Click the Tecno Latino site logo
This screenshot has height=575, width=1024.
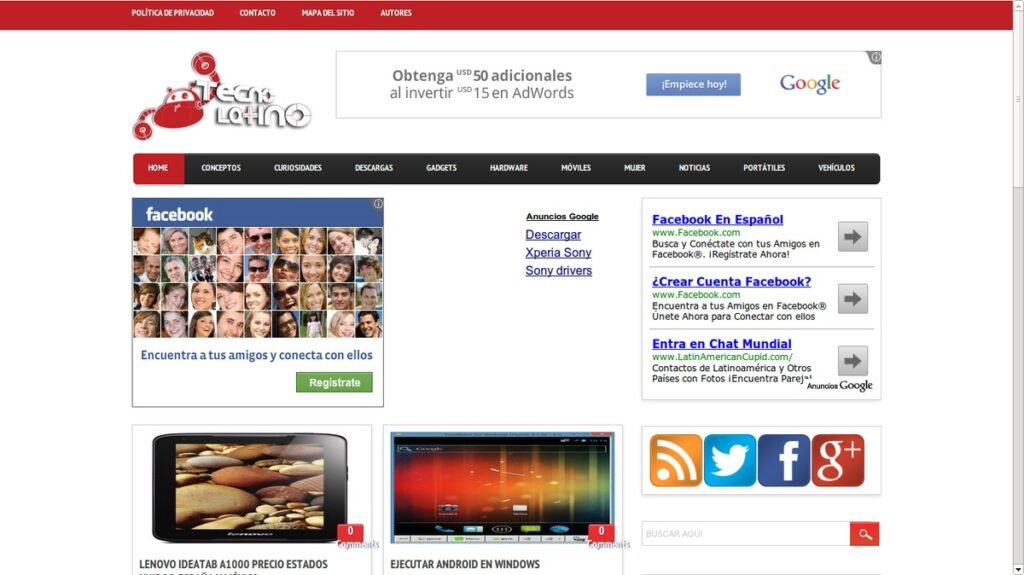point(222,97)
